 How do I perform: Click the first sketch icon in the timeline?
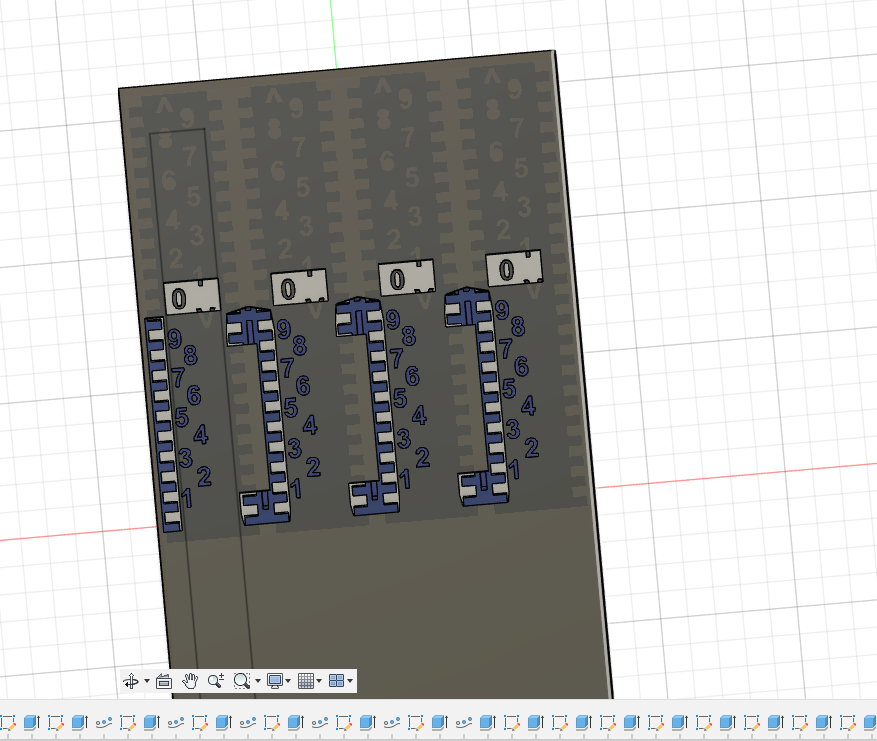pos(7,722)
